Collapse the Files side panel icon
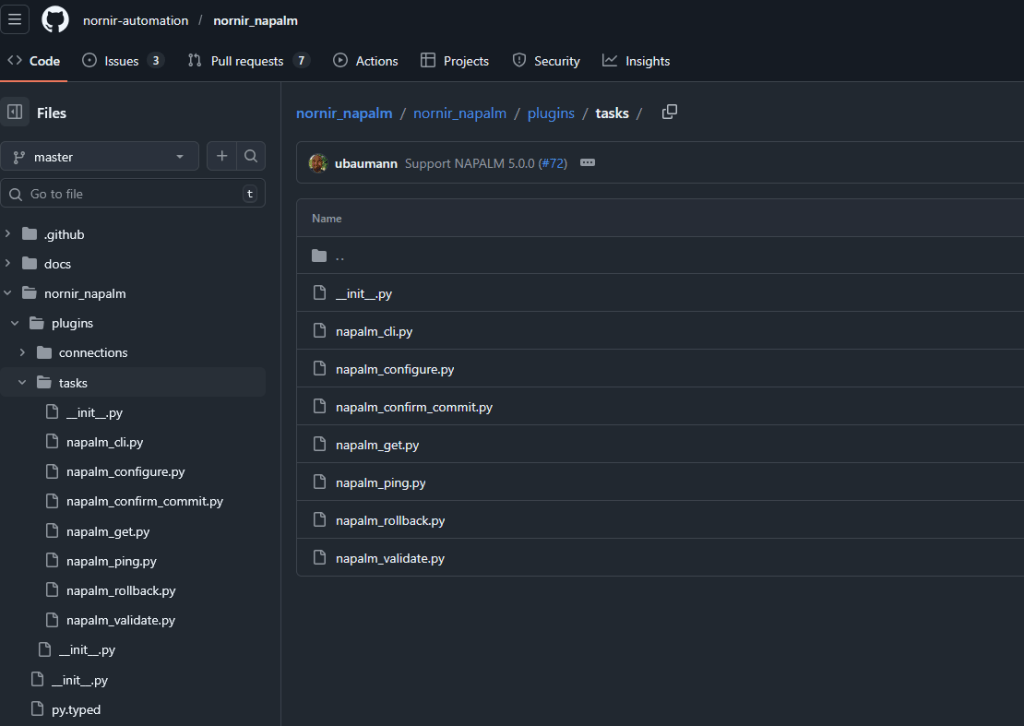This screenshot has height=726, width=1024. (15, 113)
